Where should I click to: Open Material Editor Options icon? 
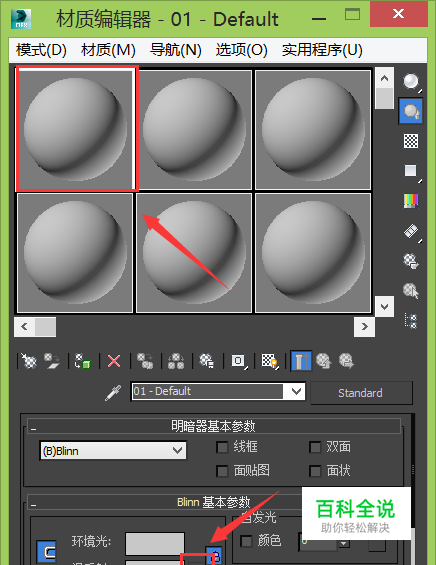pos(411,261)
